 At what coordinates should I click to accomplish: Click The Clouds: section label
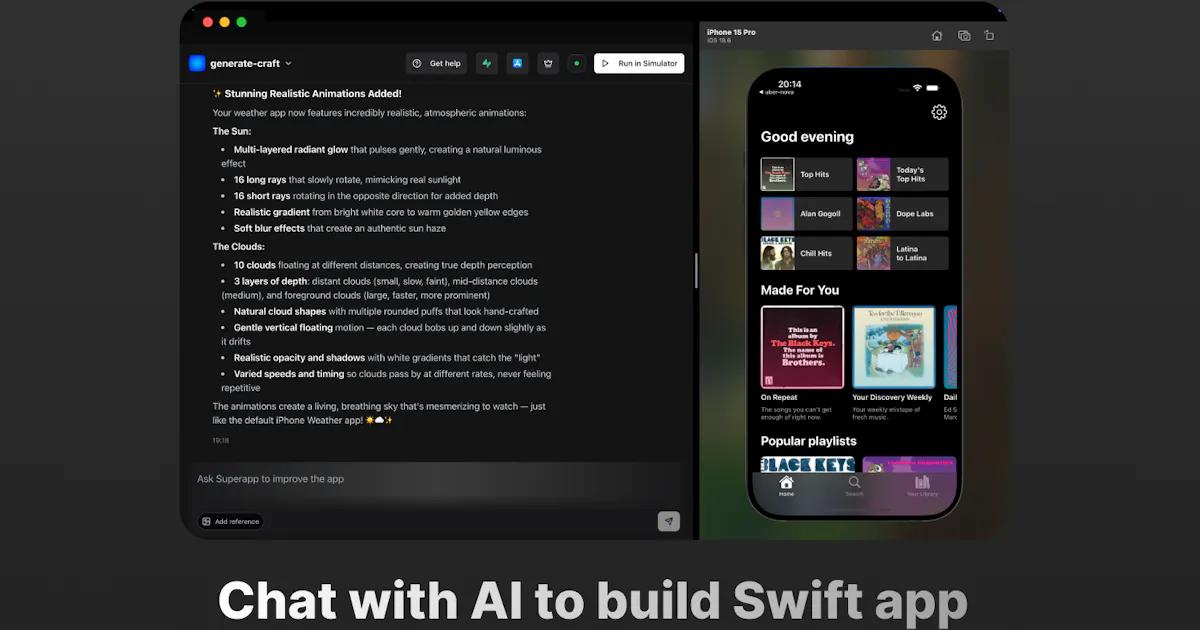[x=238, y=246]
